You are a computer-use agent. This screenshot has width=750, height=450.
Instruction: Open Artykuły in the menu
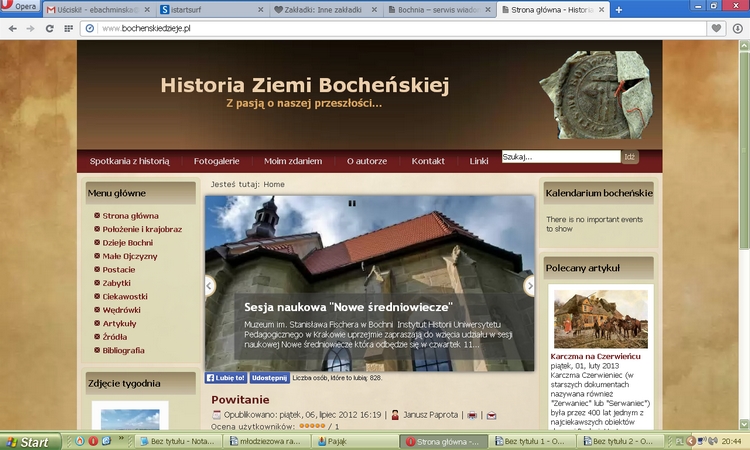click(x=119, y=323)
